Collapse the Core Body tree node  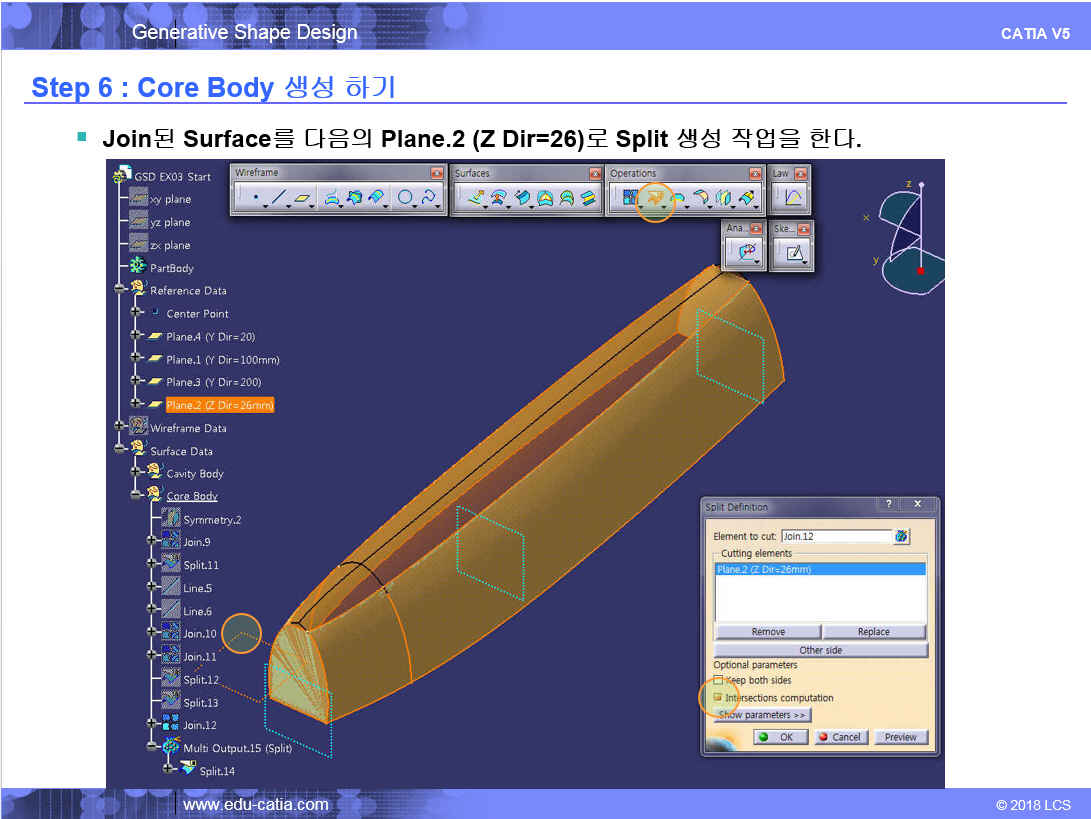coord(137,496)
